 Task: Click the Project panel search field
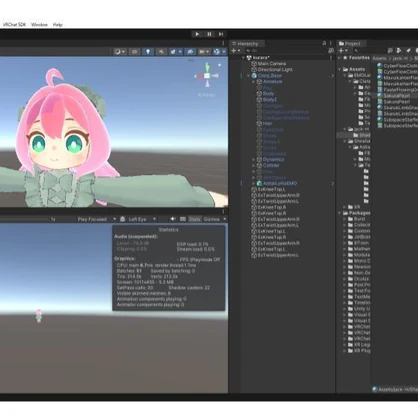pyautogui.click(x=369, y=51)
